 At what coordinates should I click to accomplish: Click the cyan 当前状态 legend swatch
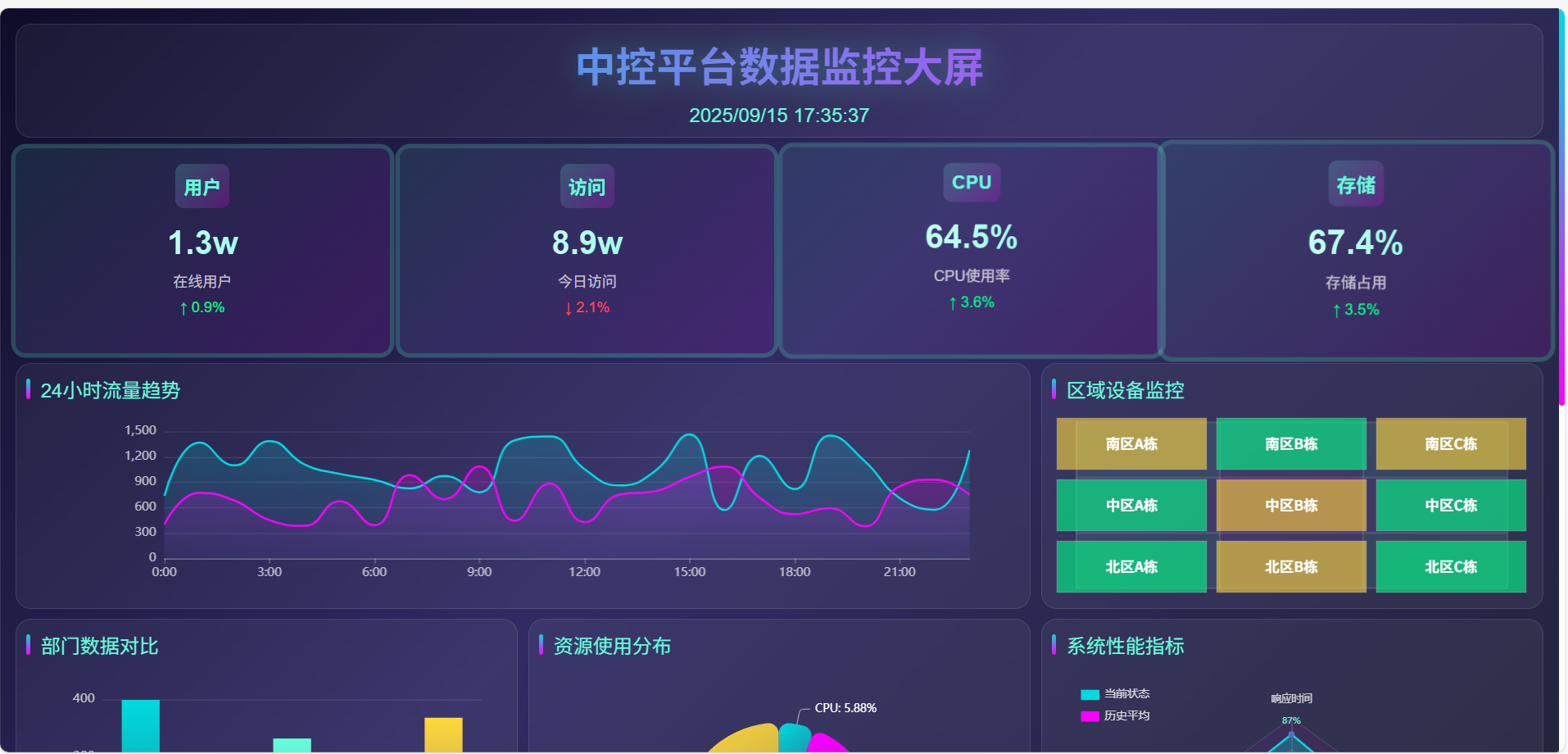(1090, 694)
